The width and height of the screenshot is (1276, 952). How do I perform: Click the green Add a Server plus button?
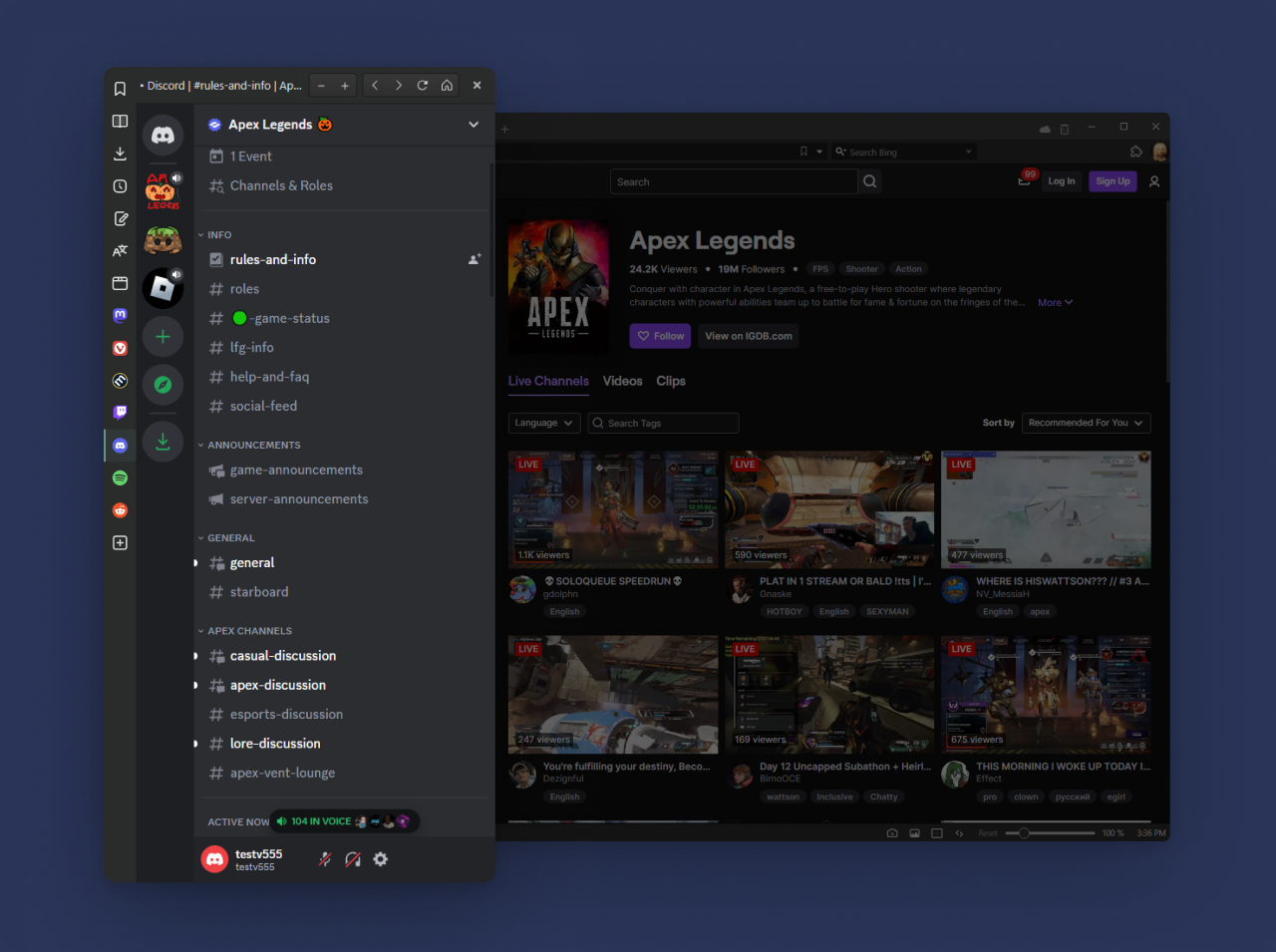162,337
